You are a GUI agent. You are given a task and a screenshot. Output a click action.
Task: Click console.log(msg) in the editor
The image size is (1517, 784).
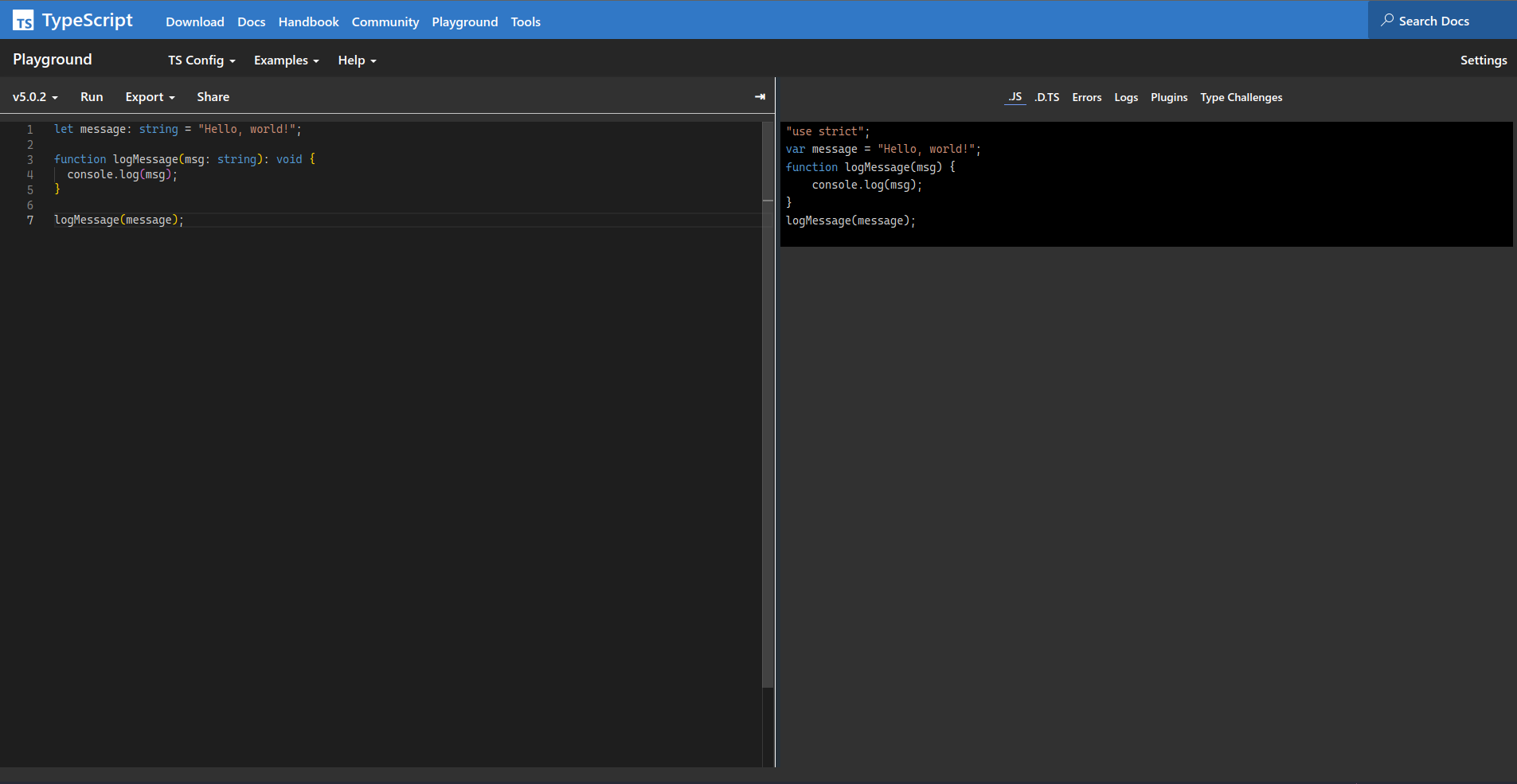coord(122,175)
